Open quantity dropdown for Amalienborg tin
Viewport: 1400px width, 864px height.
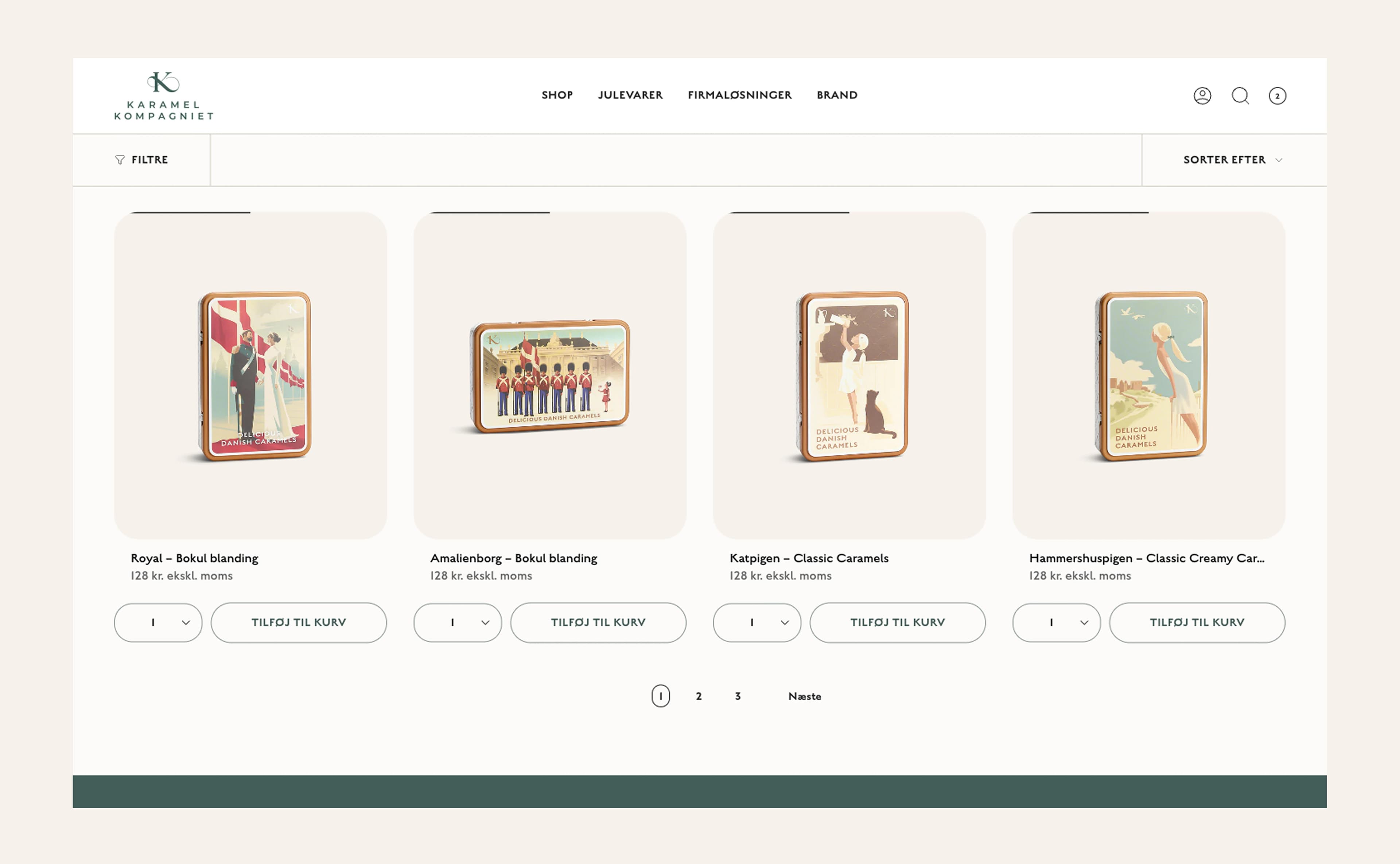pyautogui.click(x=457, y=622)
